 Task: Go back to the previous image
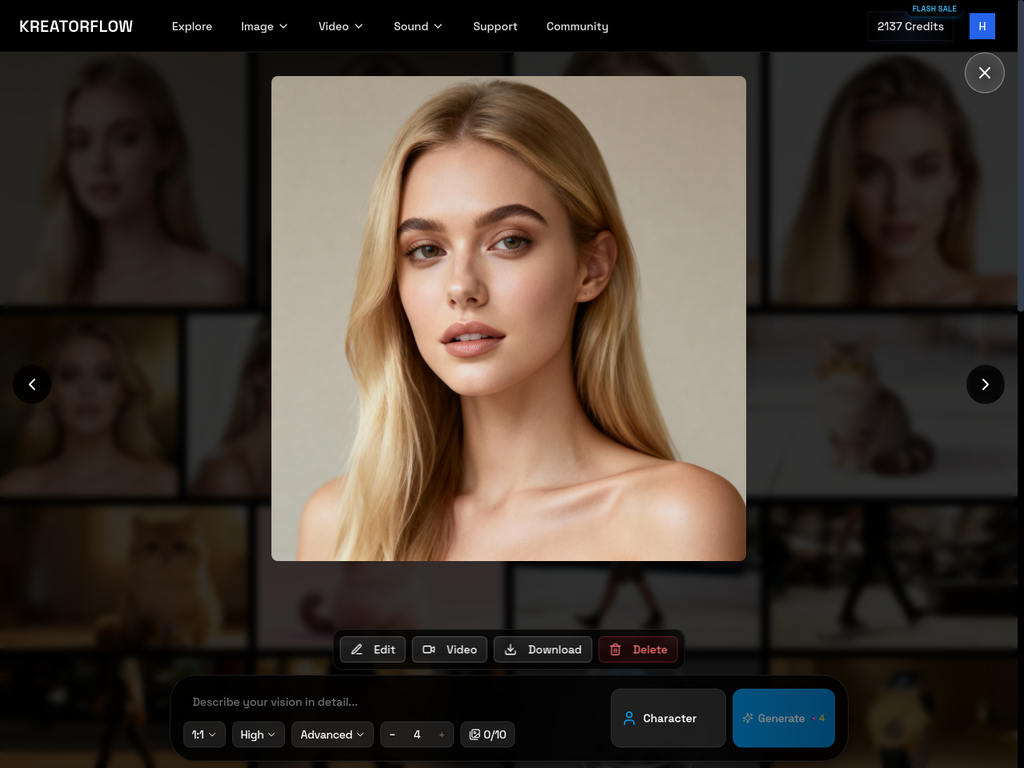(x=32, y=384)
